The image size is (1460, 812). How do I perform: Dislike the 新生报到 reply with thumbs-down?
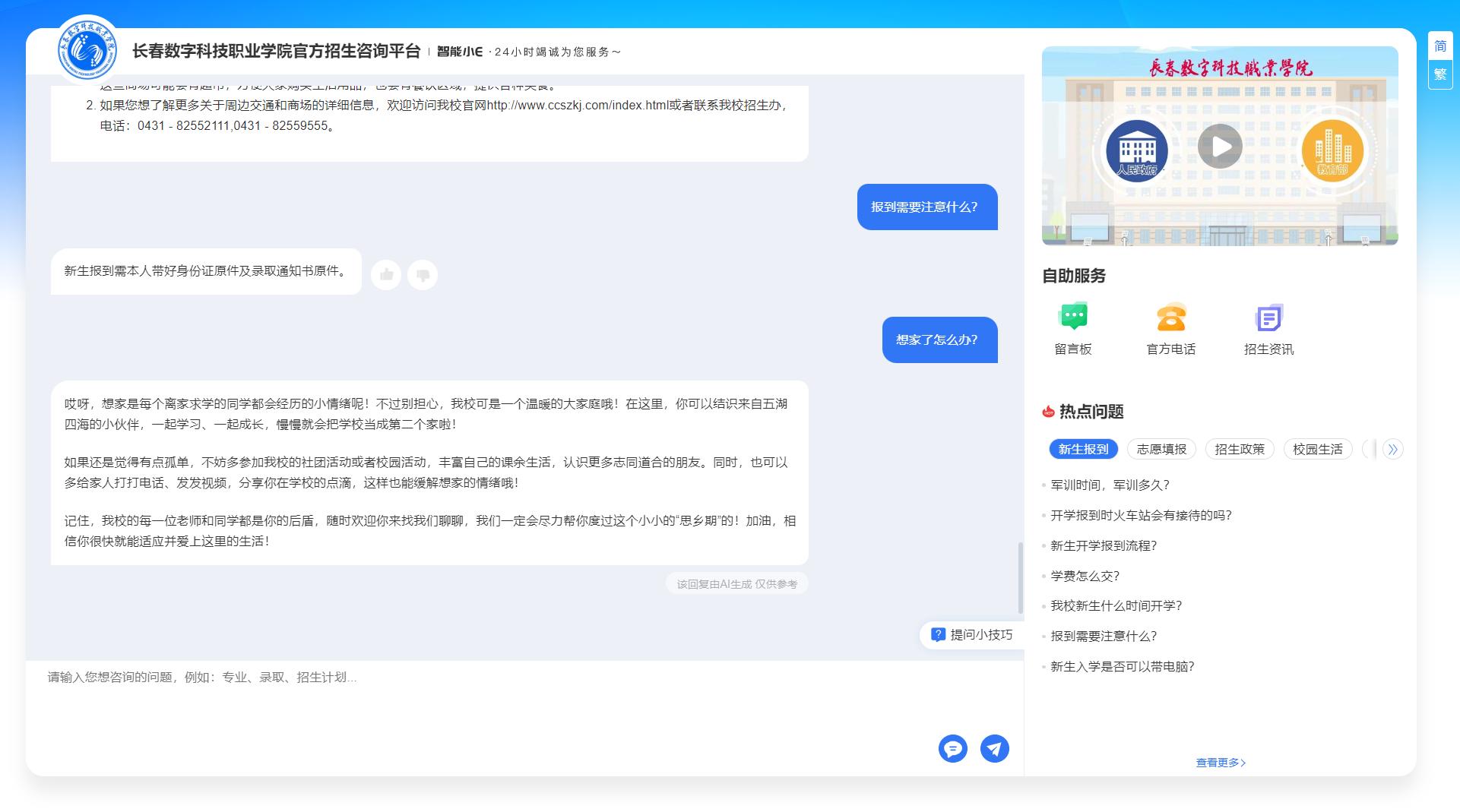(423, 274)
